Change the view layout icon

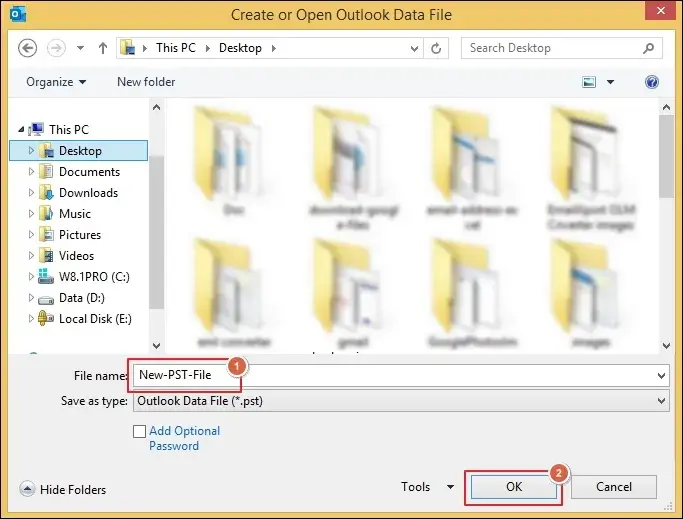(x=589, y=82)
